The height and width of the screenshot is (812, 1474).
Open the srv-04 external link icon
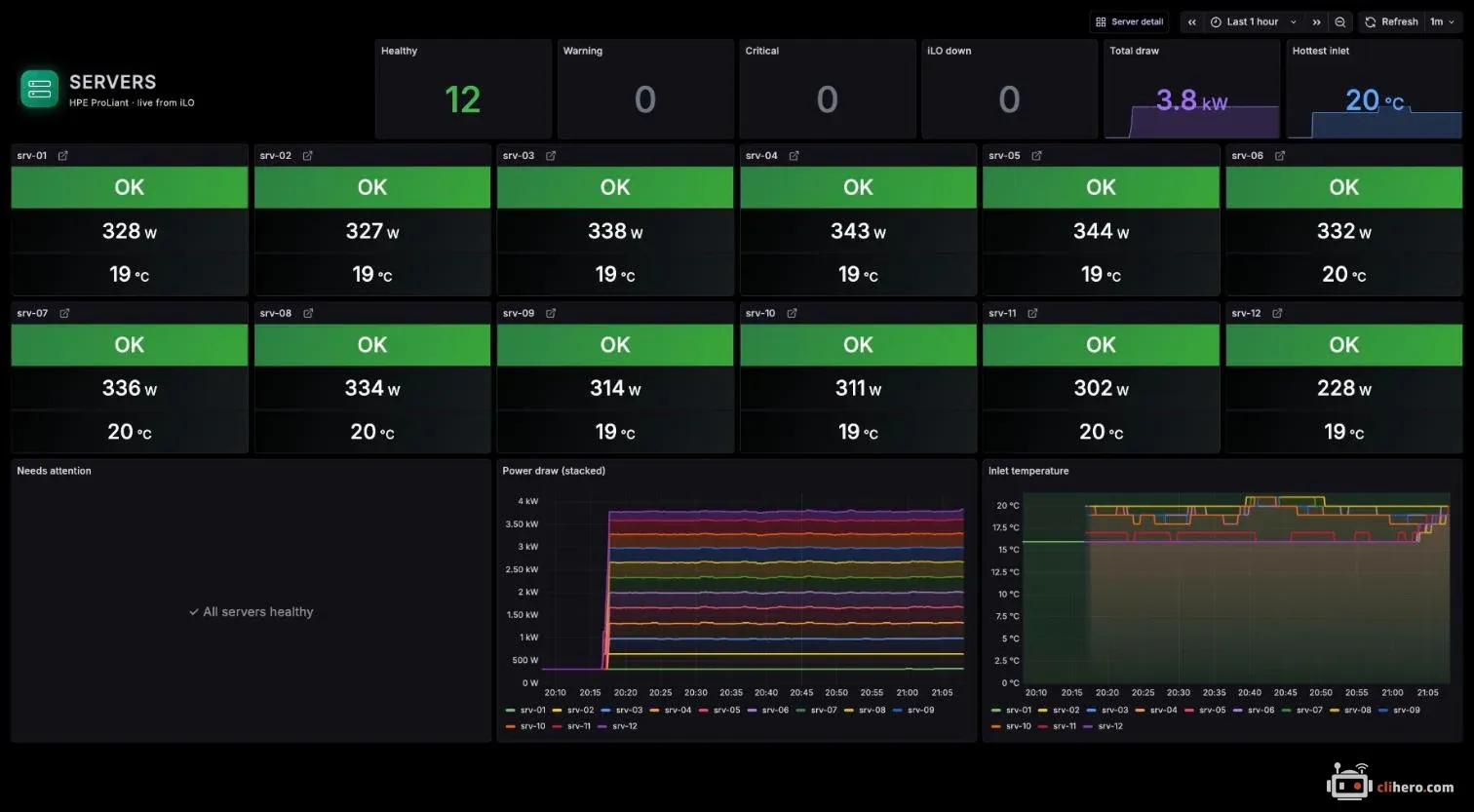(794, 156)
